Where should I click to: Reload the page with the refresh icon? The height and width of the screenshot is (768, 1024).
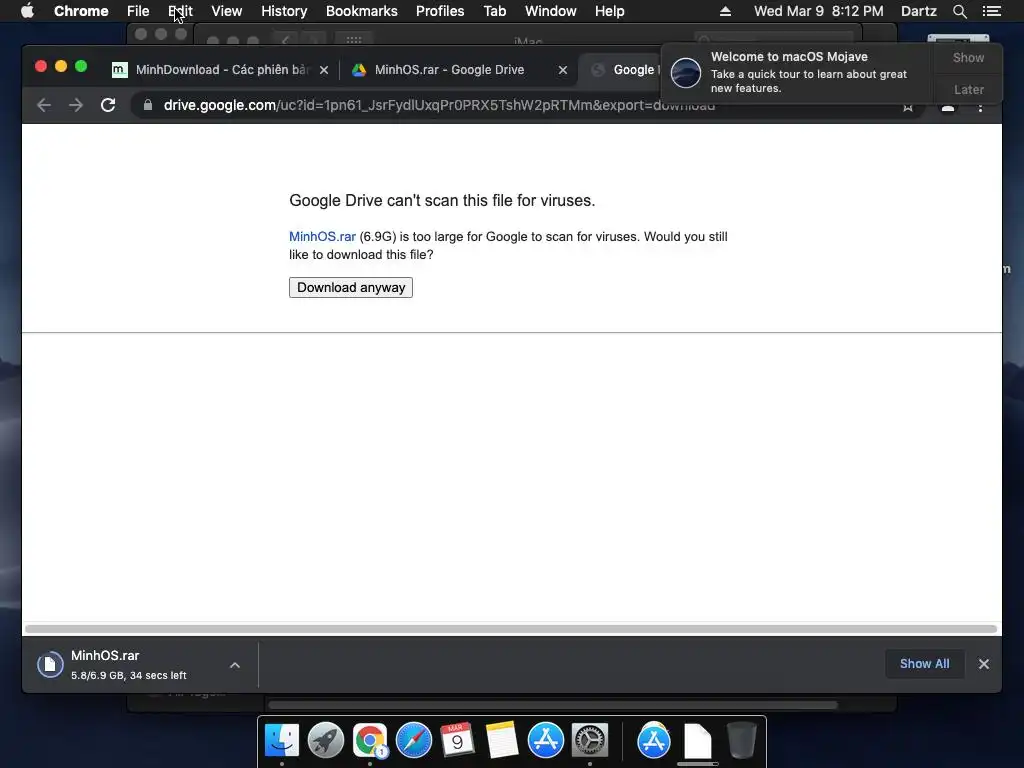pyautogui.click(x=108, y=105)
